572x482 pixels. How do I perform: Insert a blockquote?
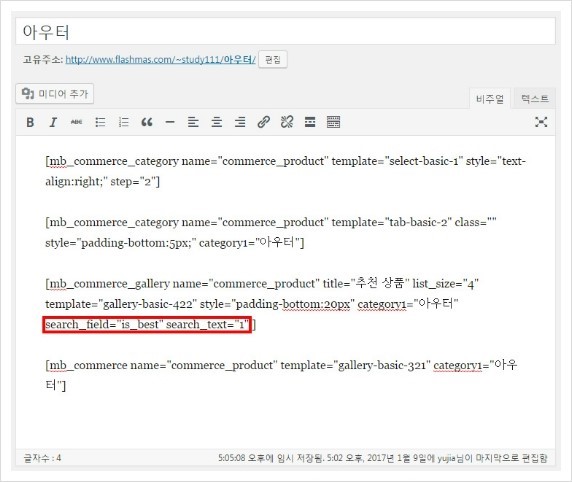tap(147, 122)
